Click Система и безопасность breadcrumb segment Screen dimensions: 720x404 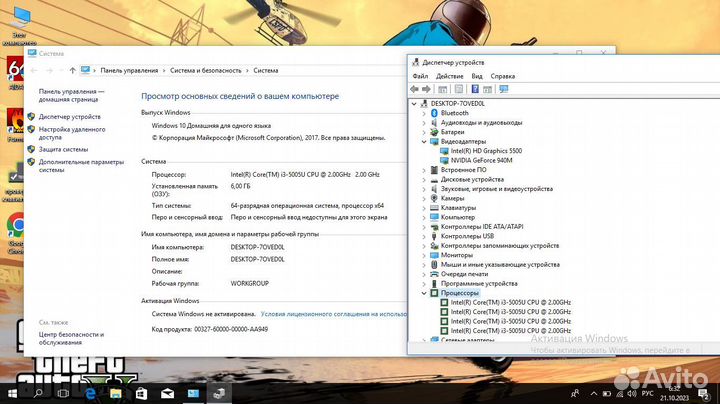(x=205, y=70)
